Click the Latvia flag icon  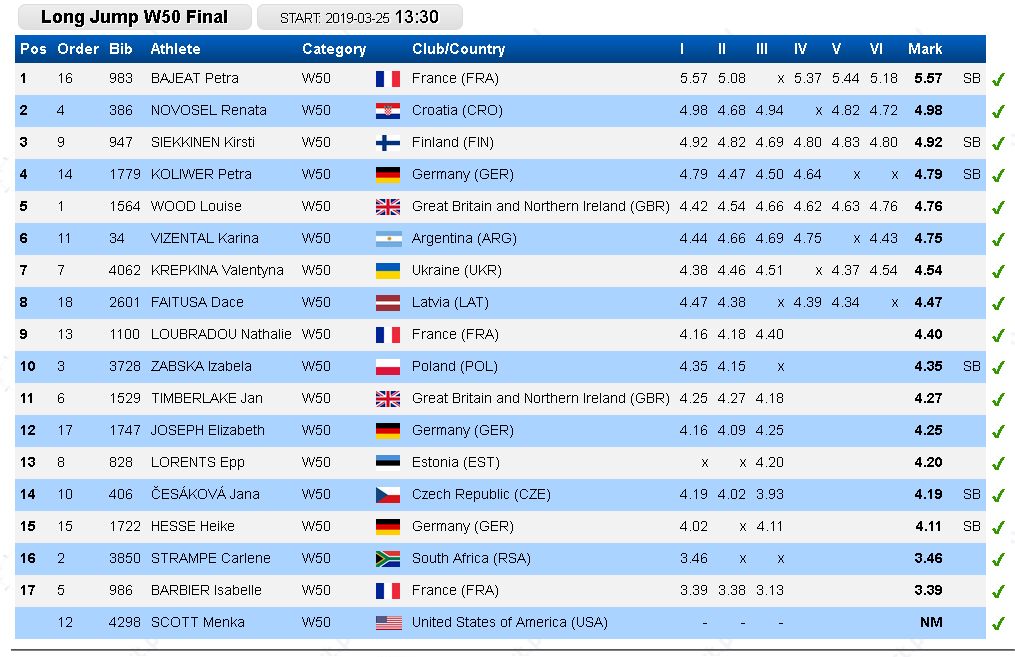387,303
